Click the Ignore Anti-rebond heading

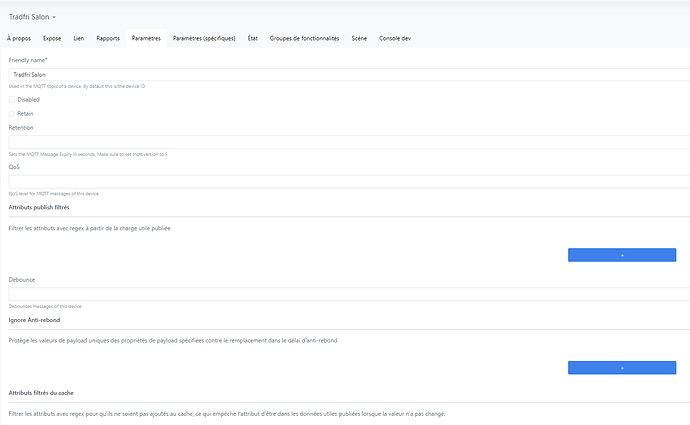point(34,320)
